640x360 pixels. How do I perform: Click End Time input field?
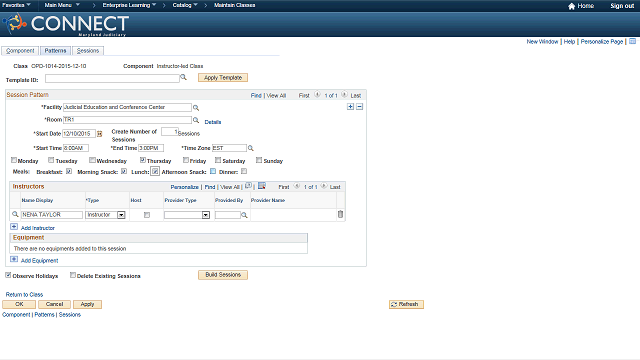pos(151,148)
